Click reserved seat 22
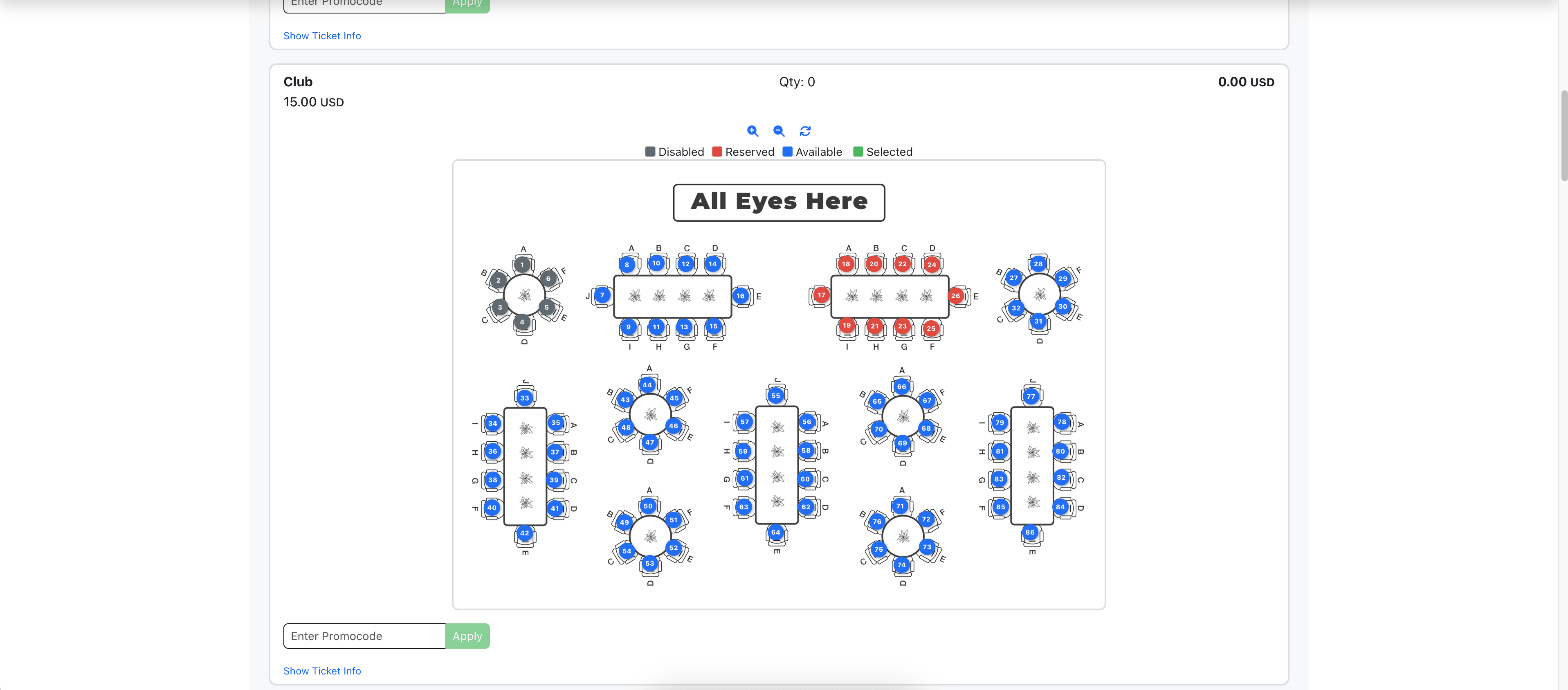 (902, 264)
